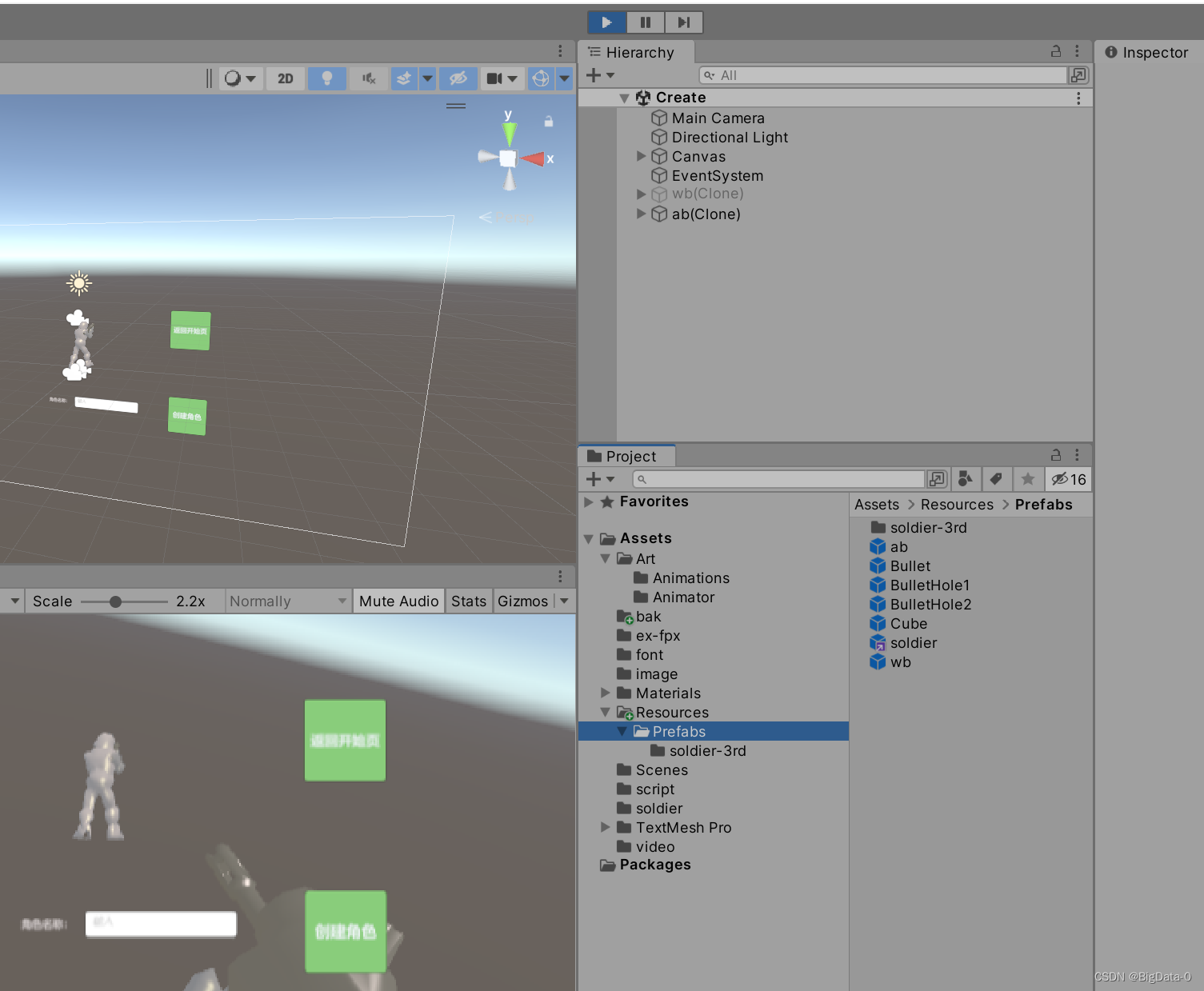
Task: Click the favorites star icon in Project toolbar
Action: pos(1028,478)
